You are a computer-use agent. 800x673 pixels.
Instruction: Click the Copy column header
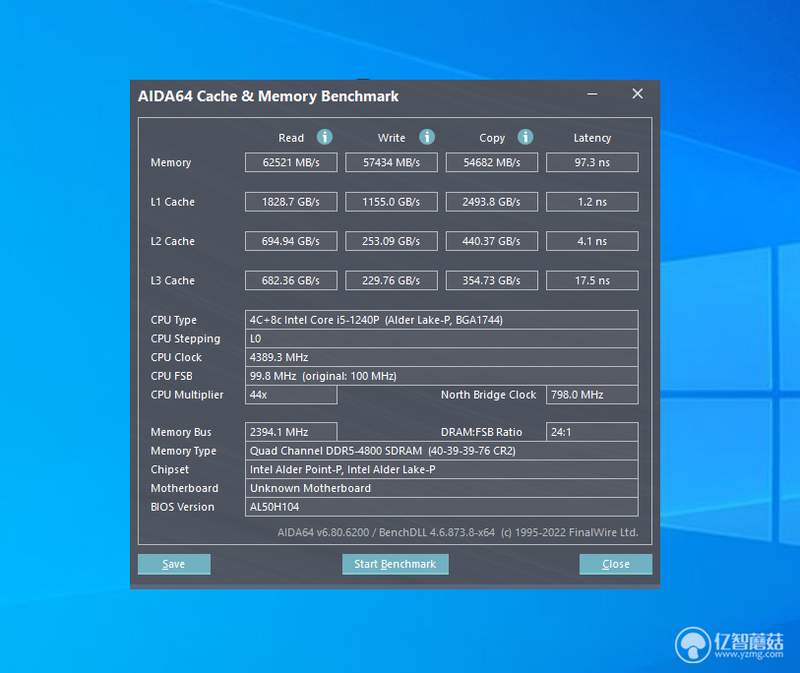tap(492, 138)
